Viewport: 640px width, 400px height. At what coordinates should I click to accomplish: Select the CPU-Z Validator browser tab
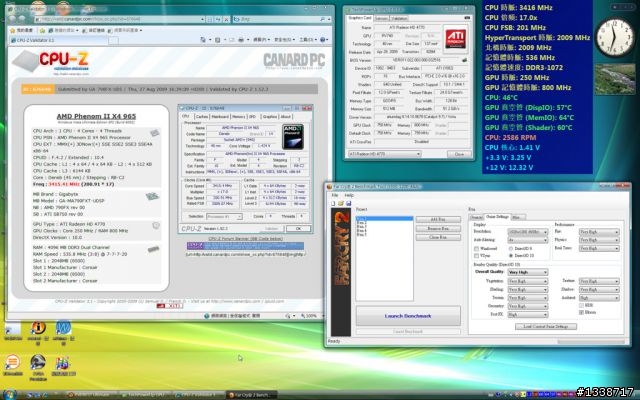[x=59, y=40]
